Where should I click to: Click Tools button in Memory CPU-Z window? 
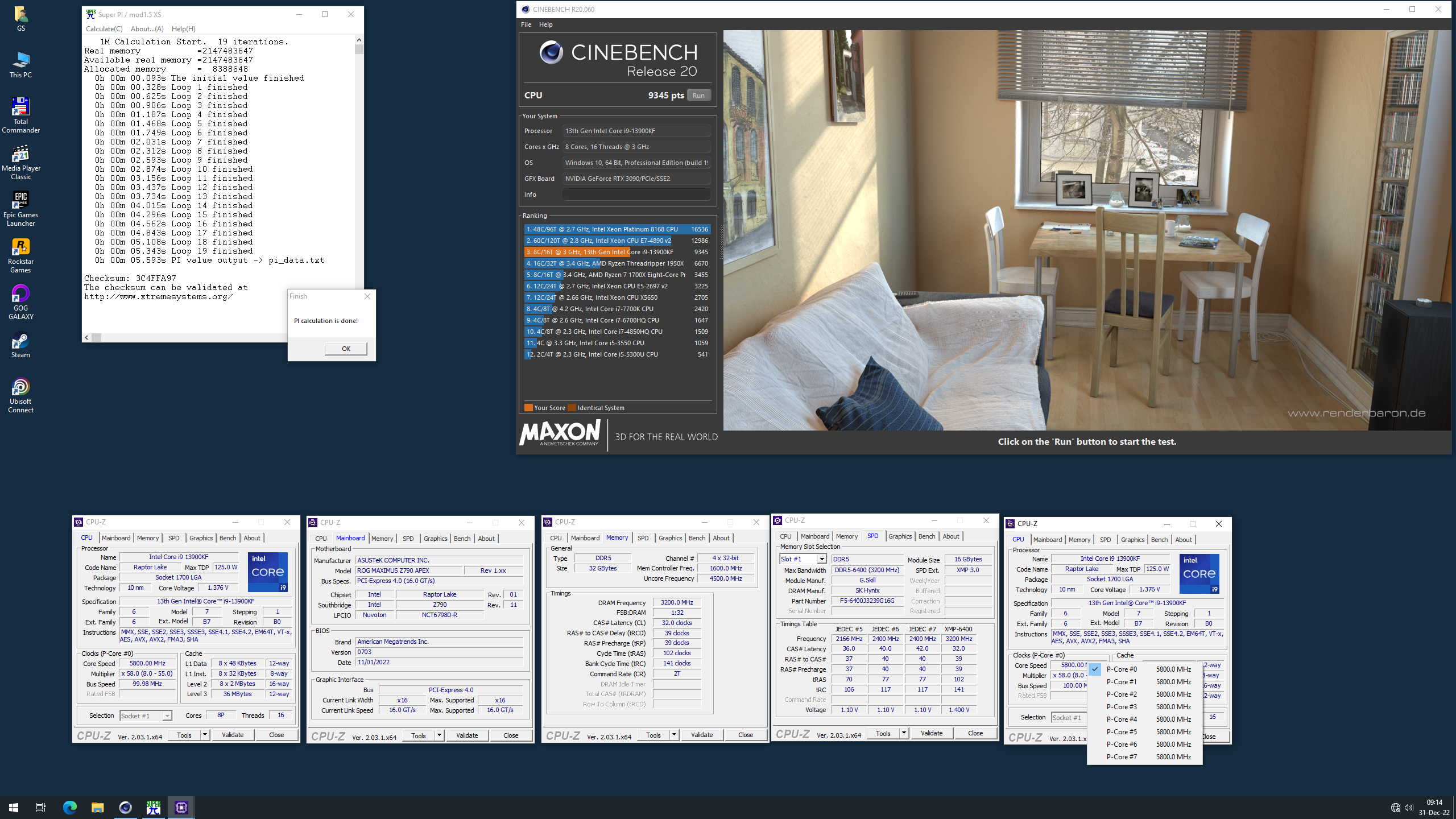[653, 735]
